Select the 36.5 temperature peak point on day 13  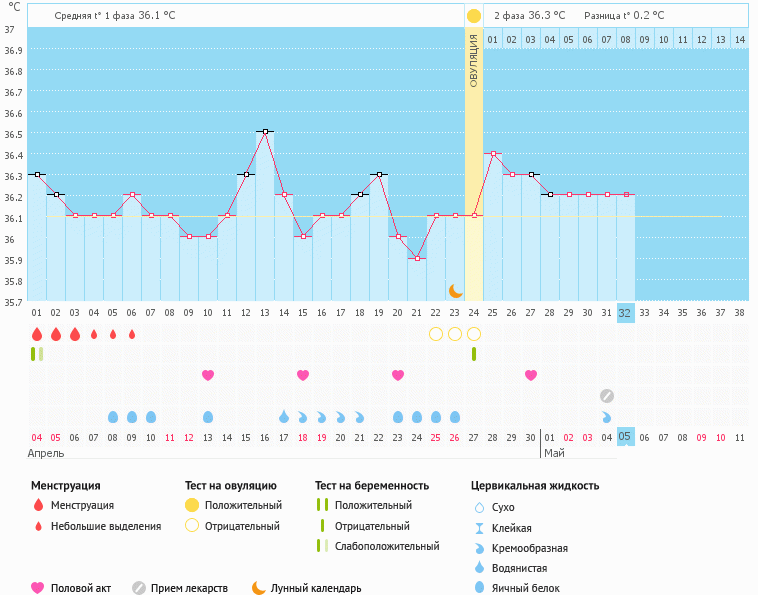click(265, 131)
